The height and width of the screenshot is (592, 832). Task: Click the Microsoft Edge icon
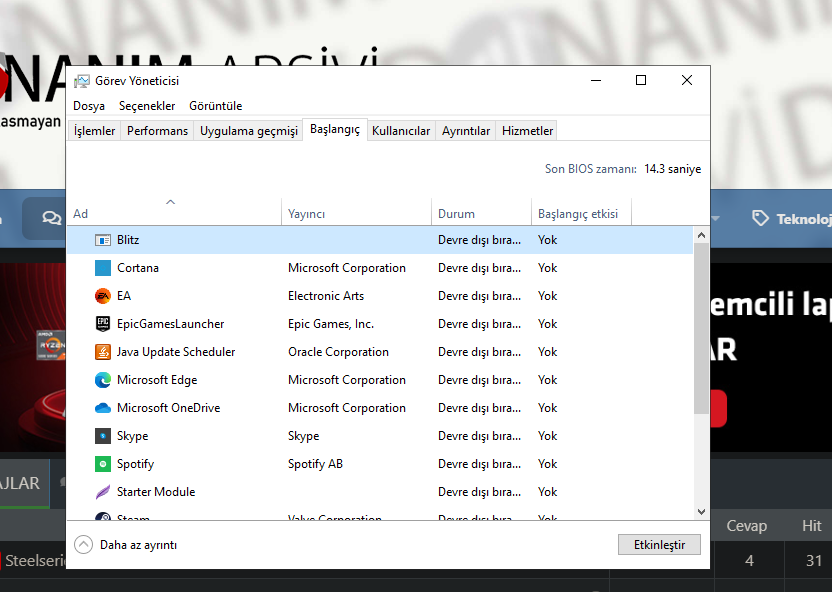point(102,380)
